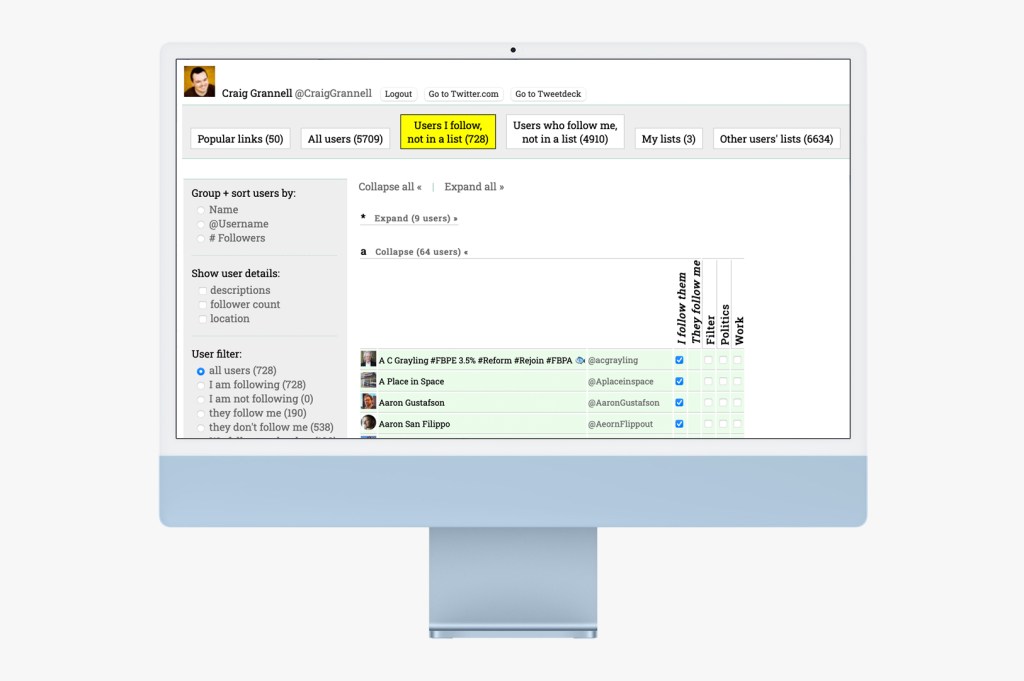
Task: Open Other users' lists (6634) tab
Action: click(x=776, y=139)
